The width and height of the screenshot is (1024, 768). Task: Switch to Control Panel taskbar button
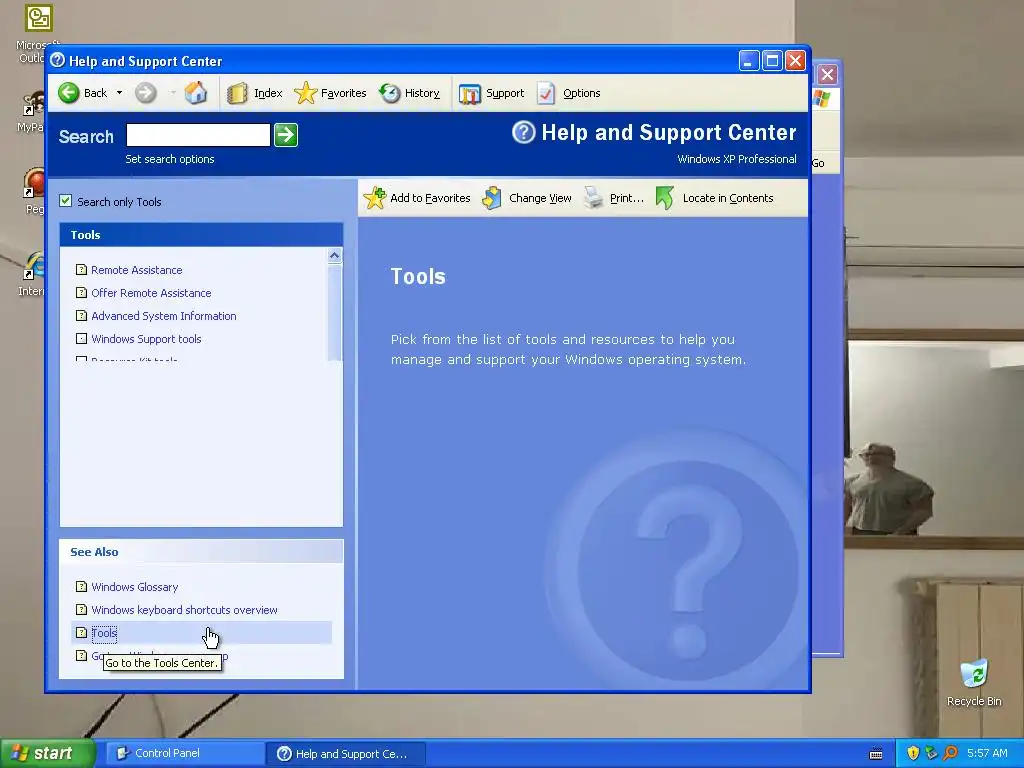click(184, 753)
